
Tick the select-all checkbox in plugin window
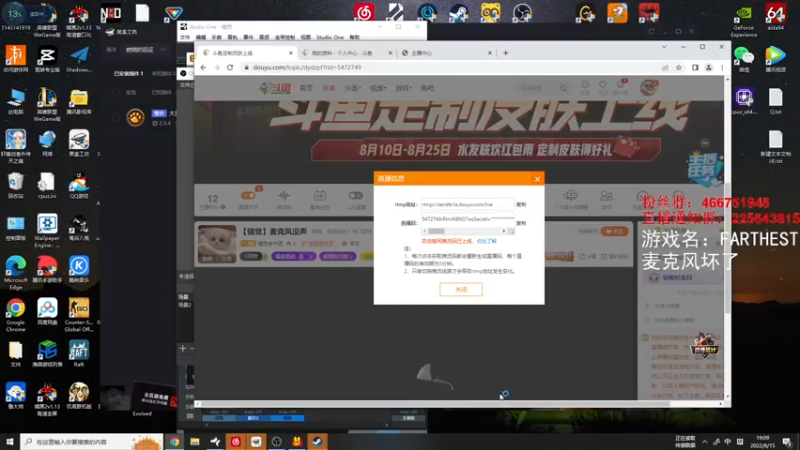117,92
